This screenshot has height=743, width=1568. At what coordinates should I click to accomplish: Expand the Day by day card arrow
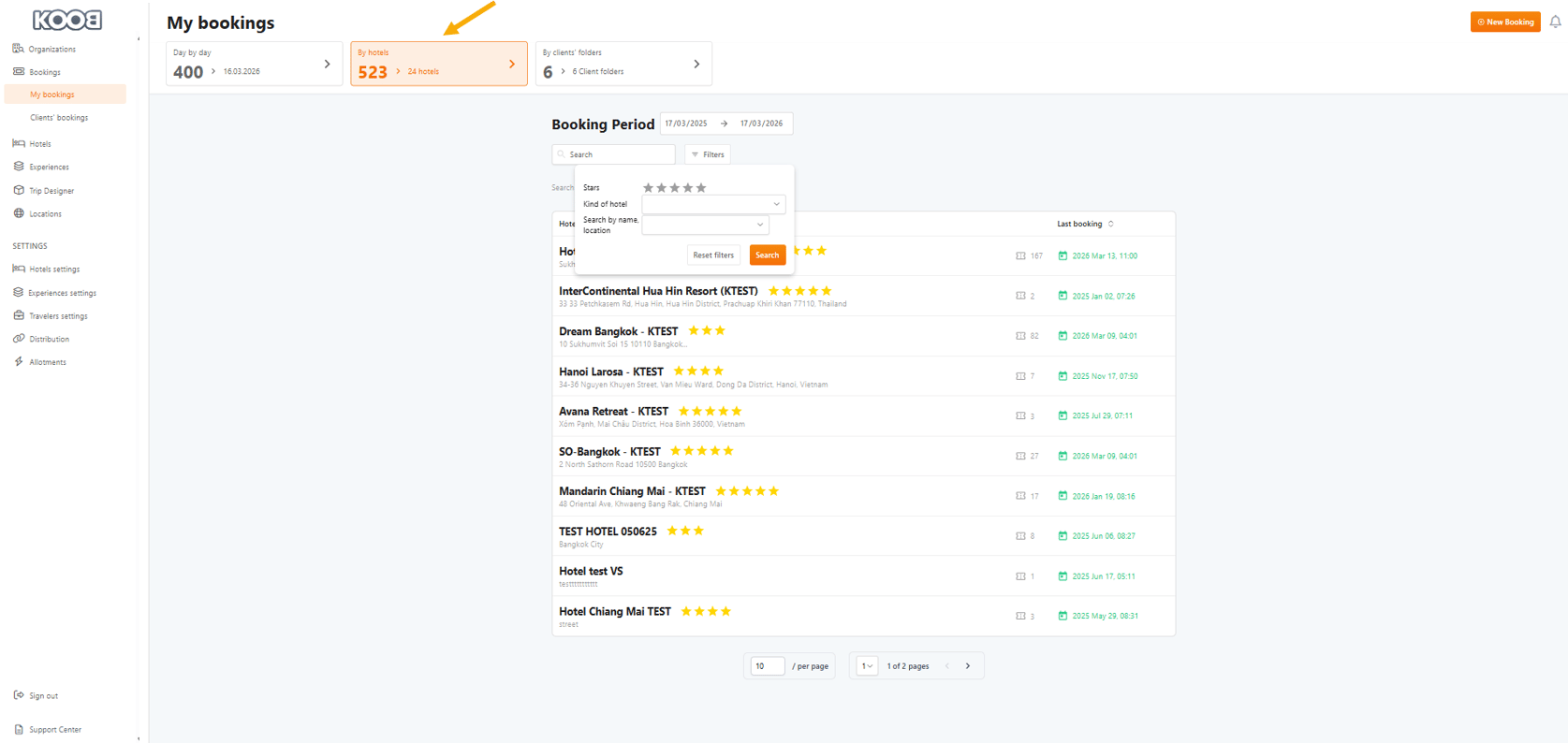327,64
